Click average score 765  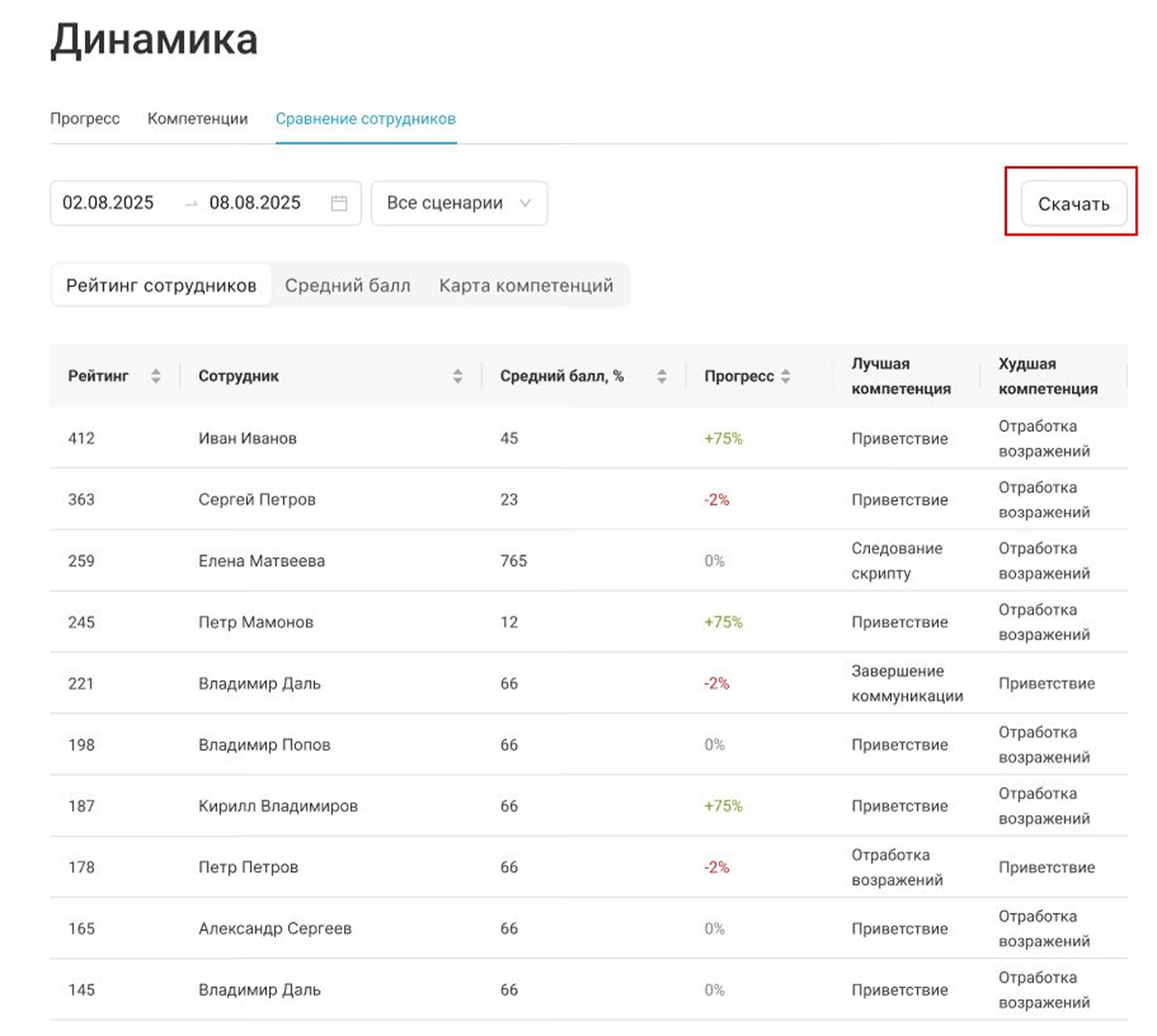click(x=513, y=561)
